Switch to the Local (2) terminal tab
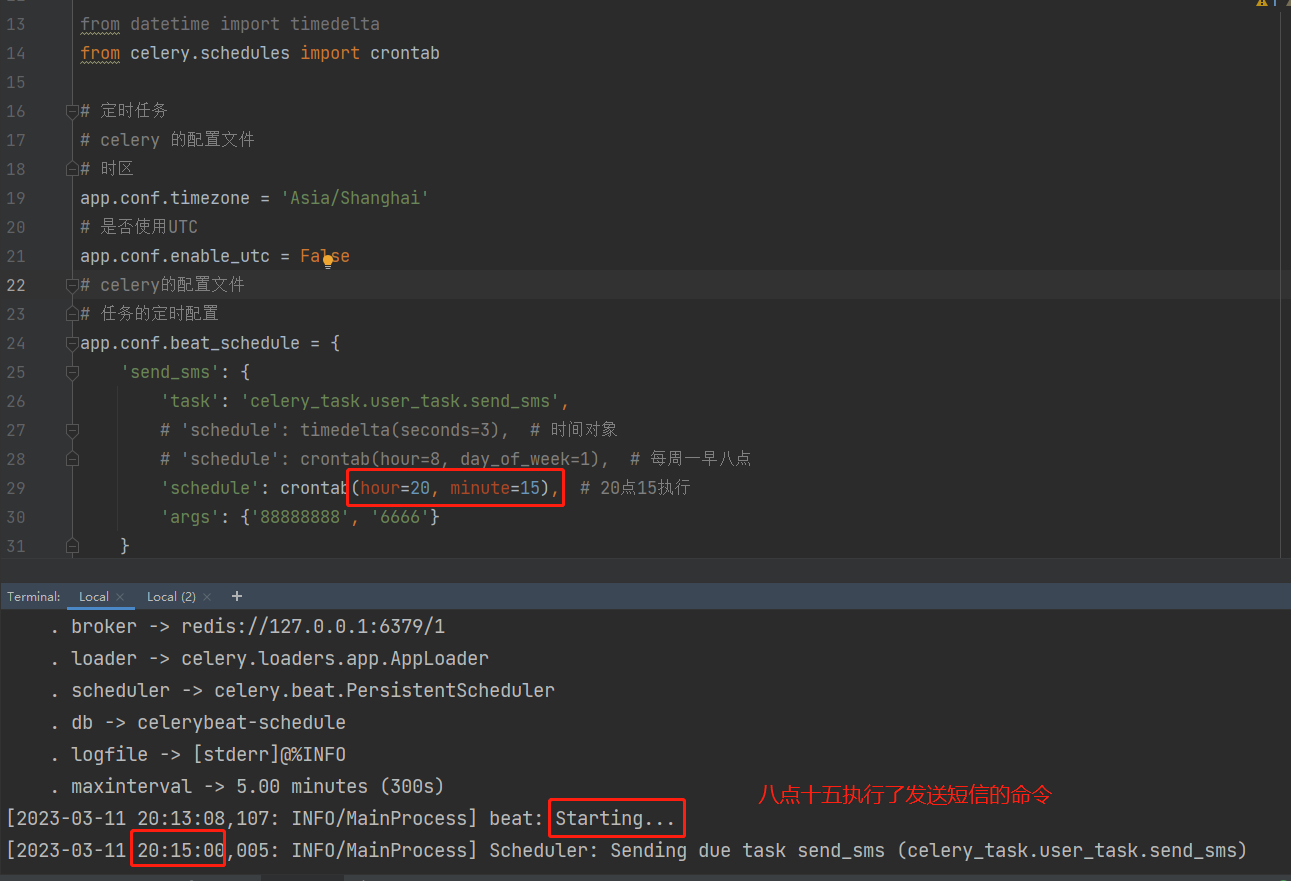Screen dimensions: 1291x881 point(171,596)
